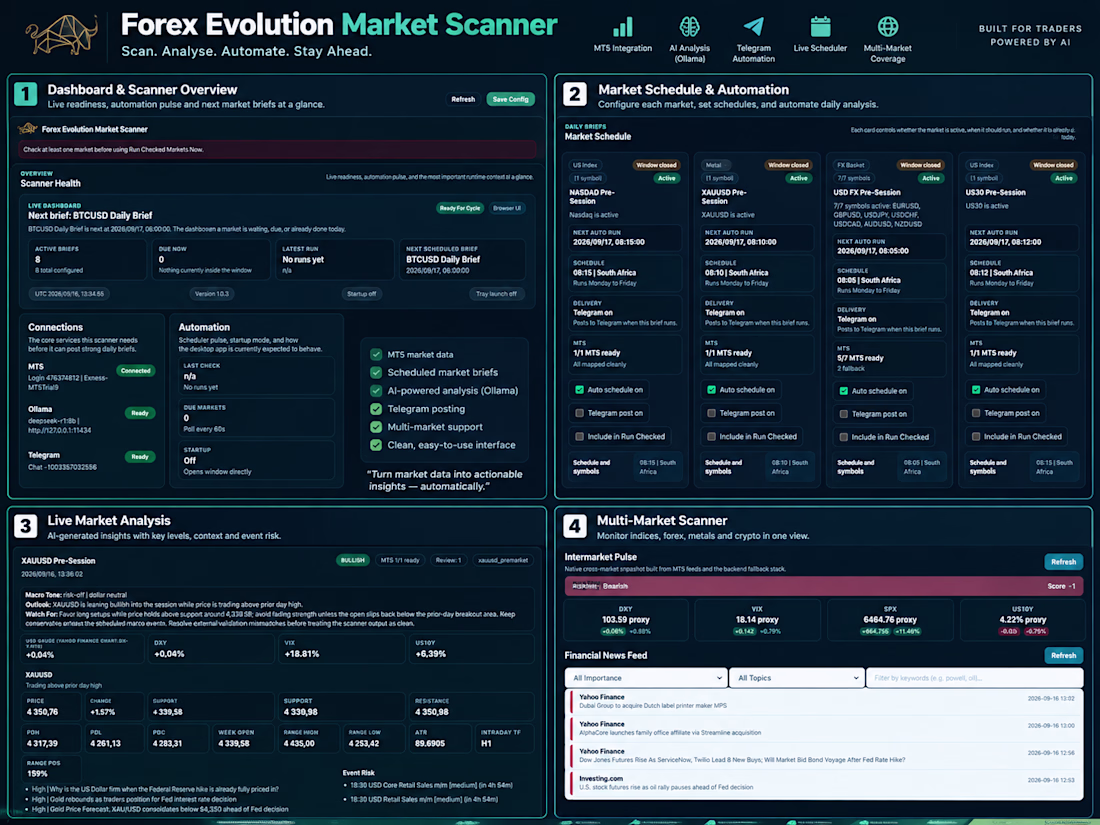This screenshot has height=825, width=1100.
Task: Open the All Topics dropdown
Action: [x=797, y=678]
